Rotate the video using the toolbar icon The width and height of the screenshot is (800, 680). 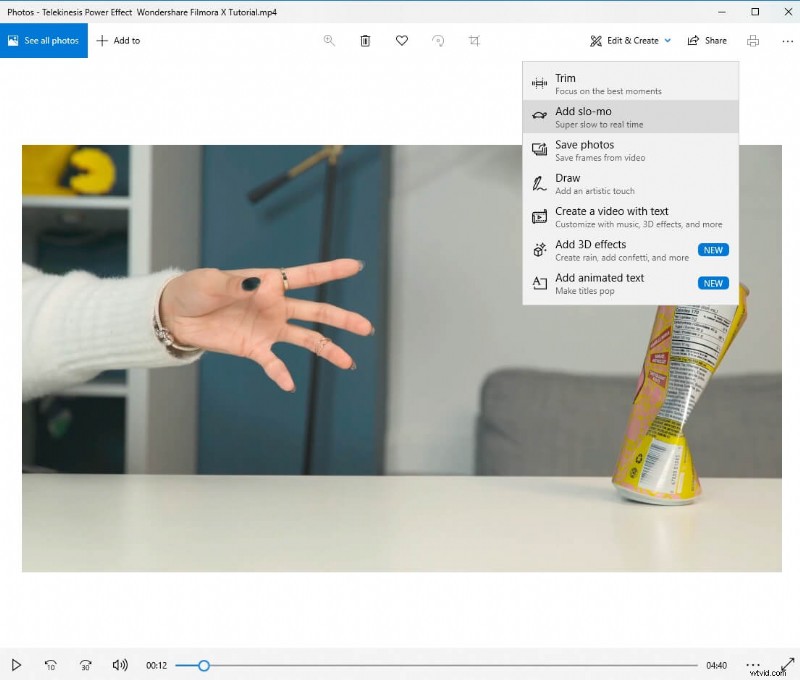click(x=438, y=41)
